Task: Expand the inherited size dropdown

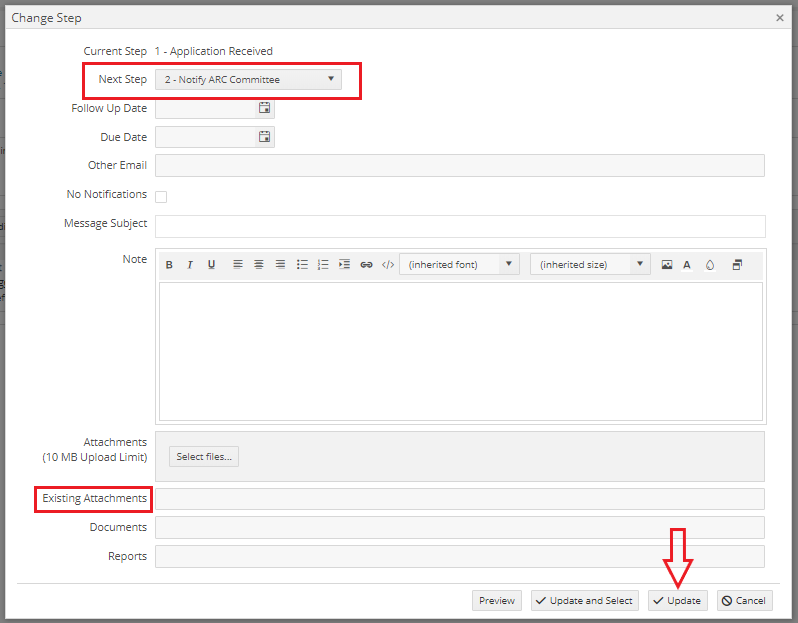Action: point(590,265)
